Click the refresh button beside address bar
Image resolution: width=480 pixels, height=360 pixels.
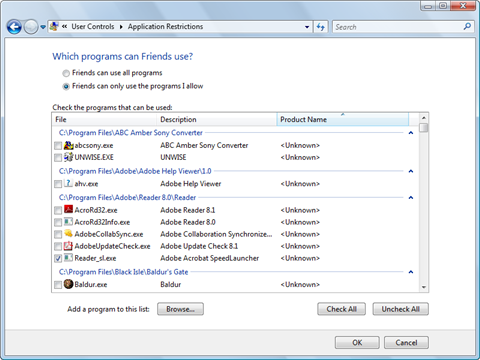pos(321,27)
